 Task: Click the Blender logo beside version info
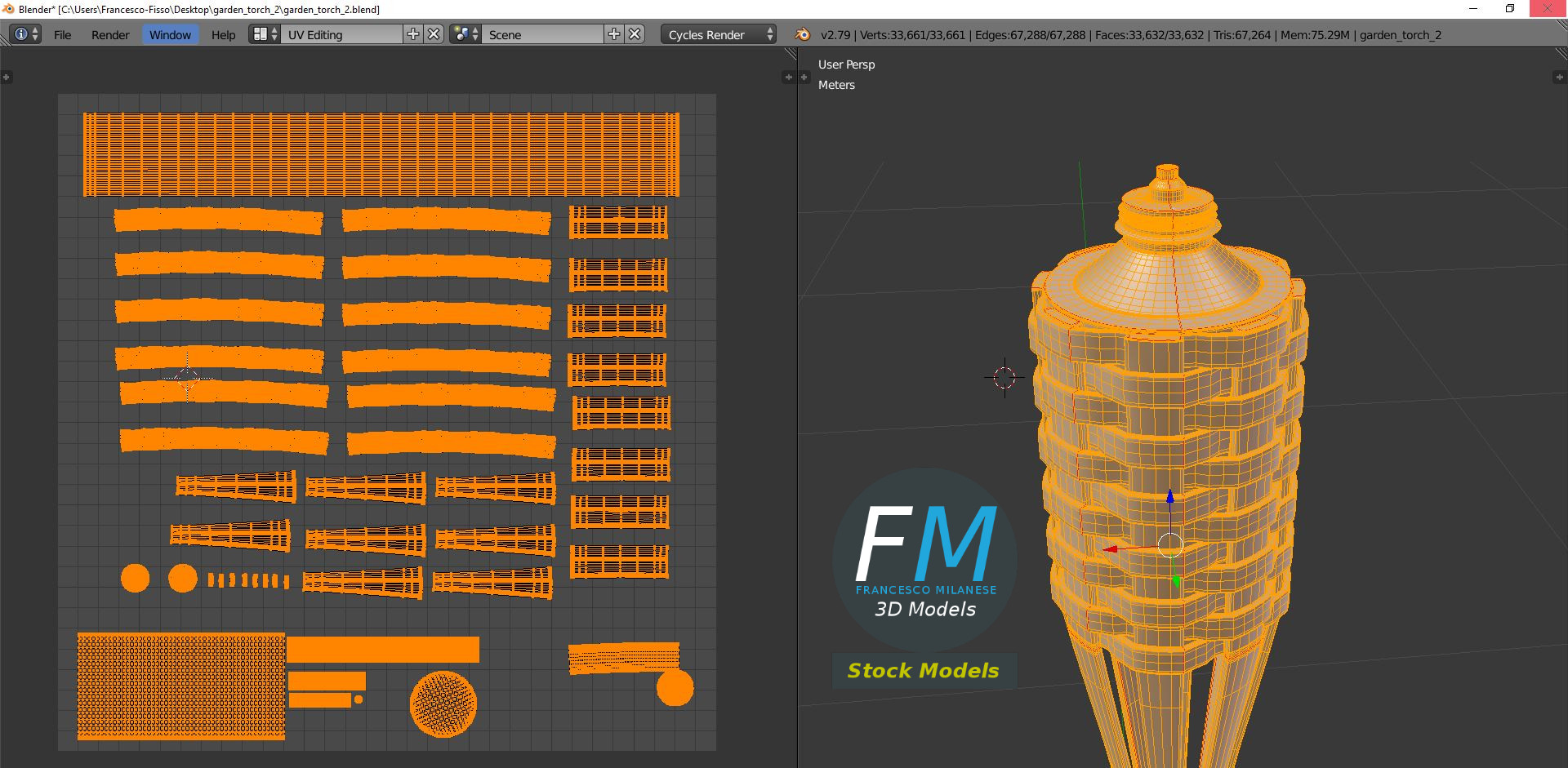[803, 34]
